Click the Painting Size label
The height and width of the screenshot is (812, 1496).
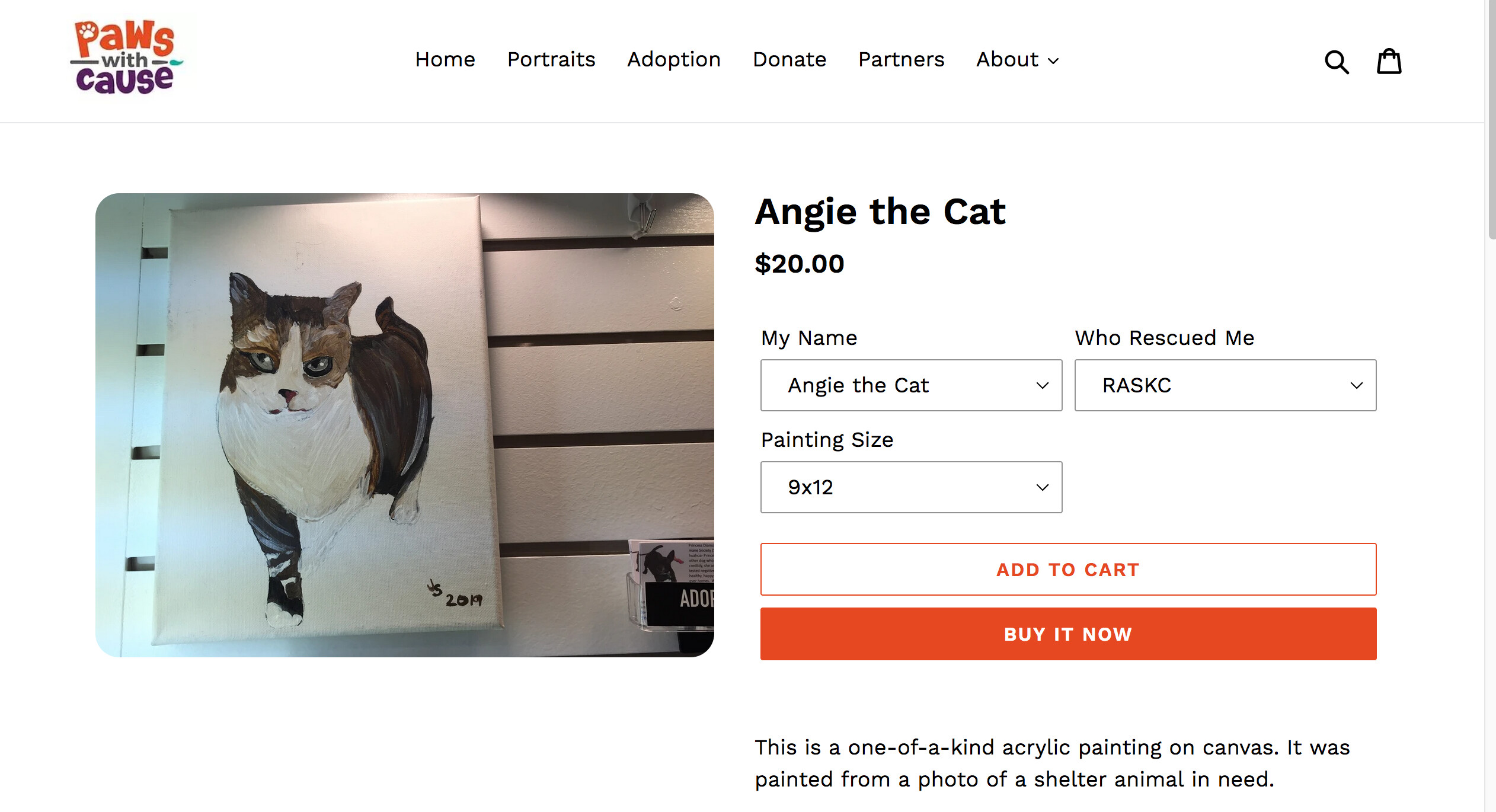(827, 440)
